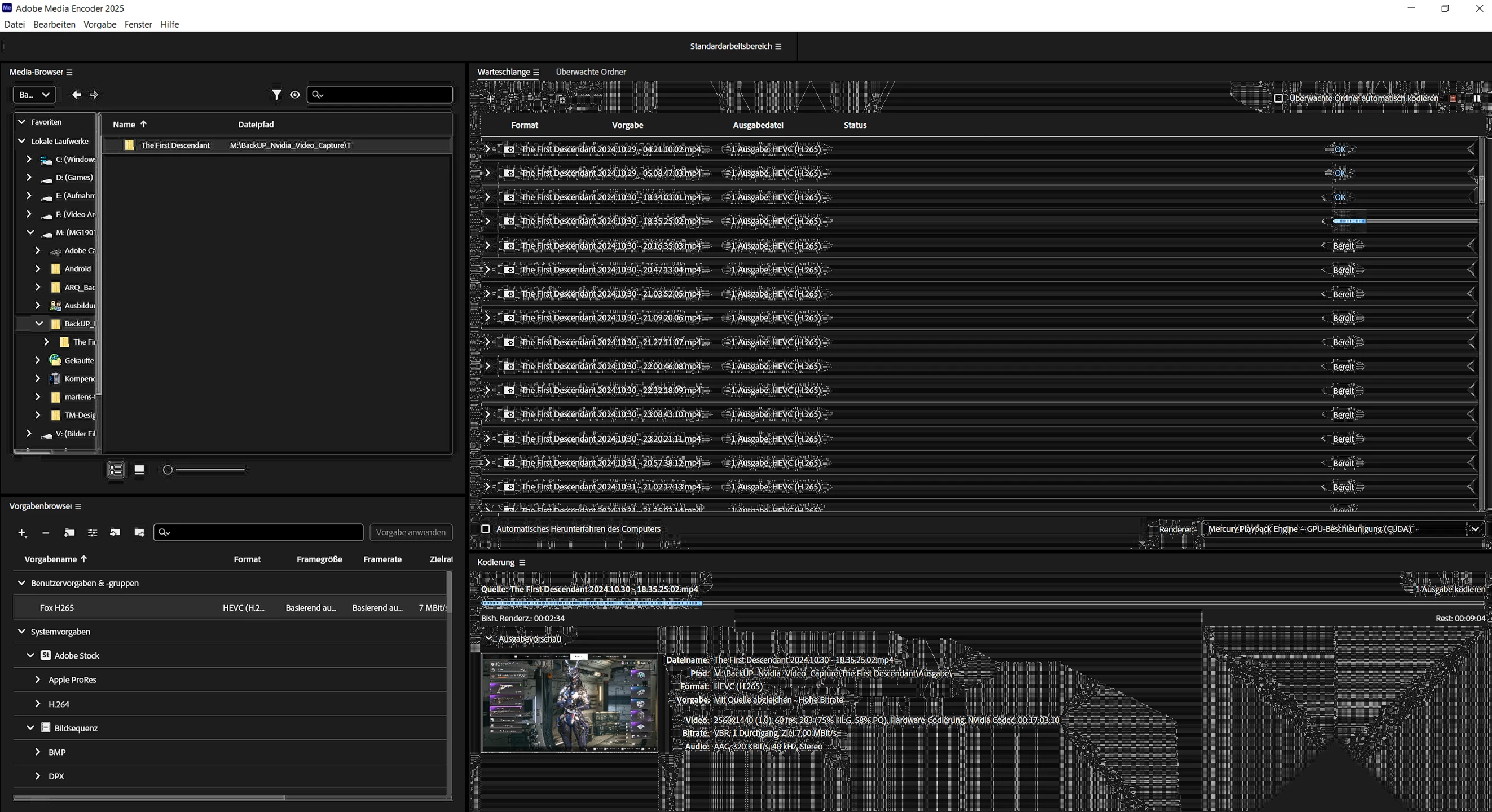Image resolution: width=1492 pixels, height=812 pixels.
Task: Click the Vorgabe anwenden button
Action: click(x=411, y=532)
